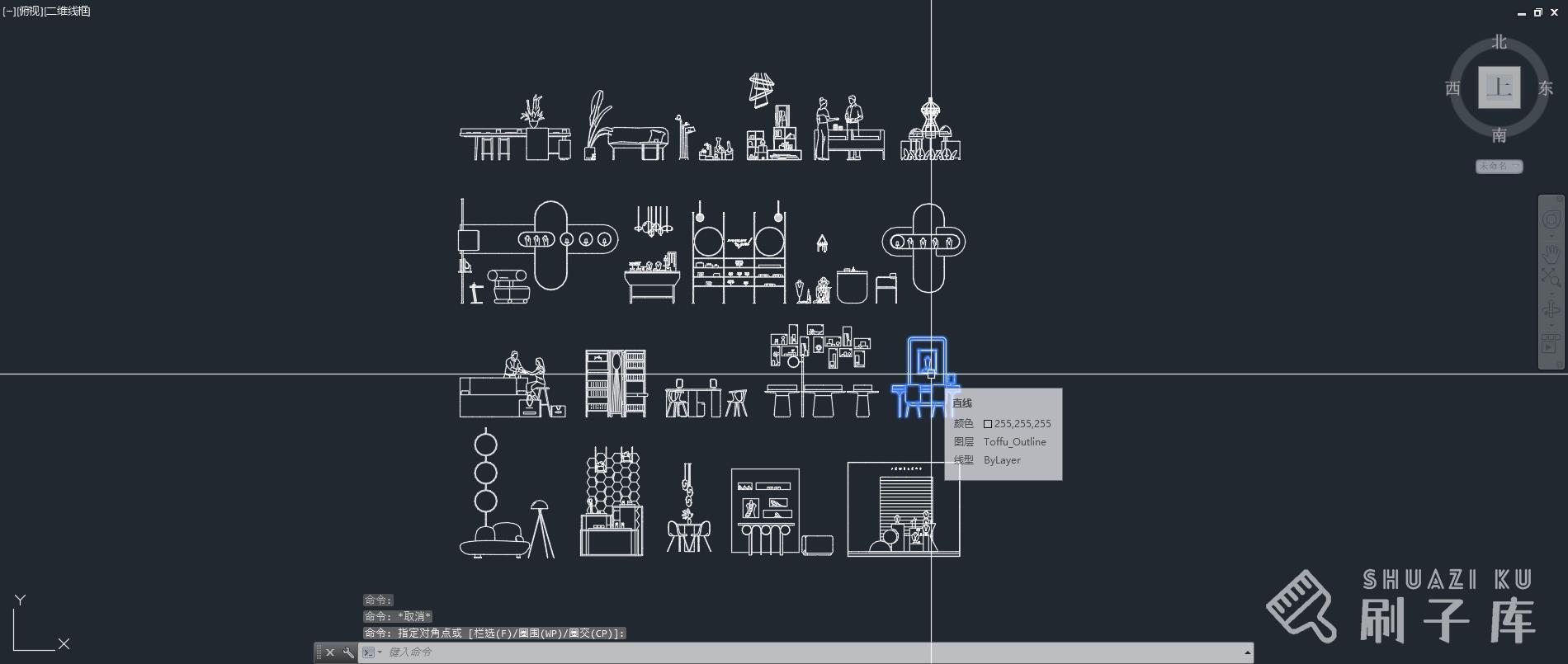Open the 未命名 UCS dropdown
The image size is (1568, 664).
pyautogui.click(x=1499, y=166)
